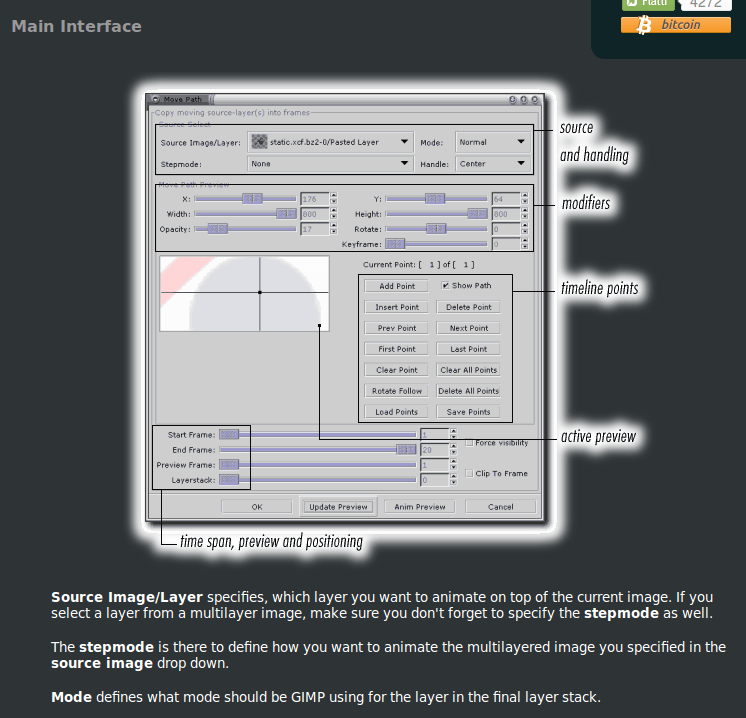Click the Width slider

tap(245, 214)
